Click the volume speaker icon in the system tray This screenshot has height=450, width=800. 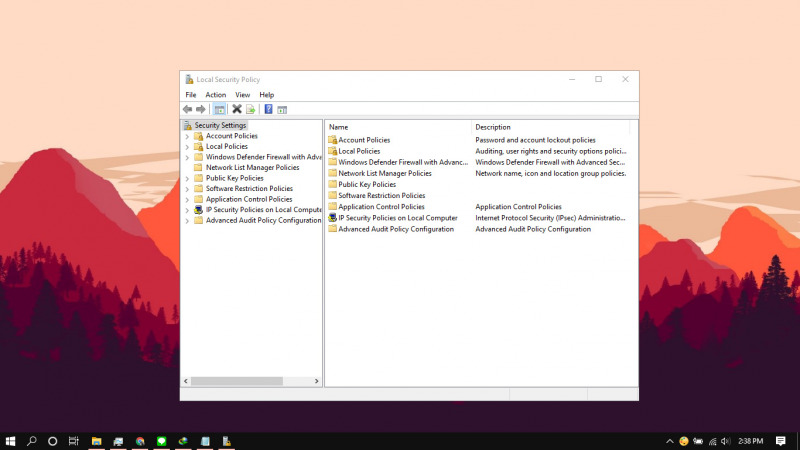point(726,441)
